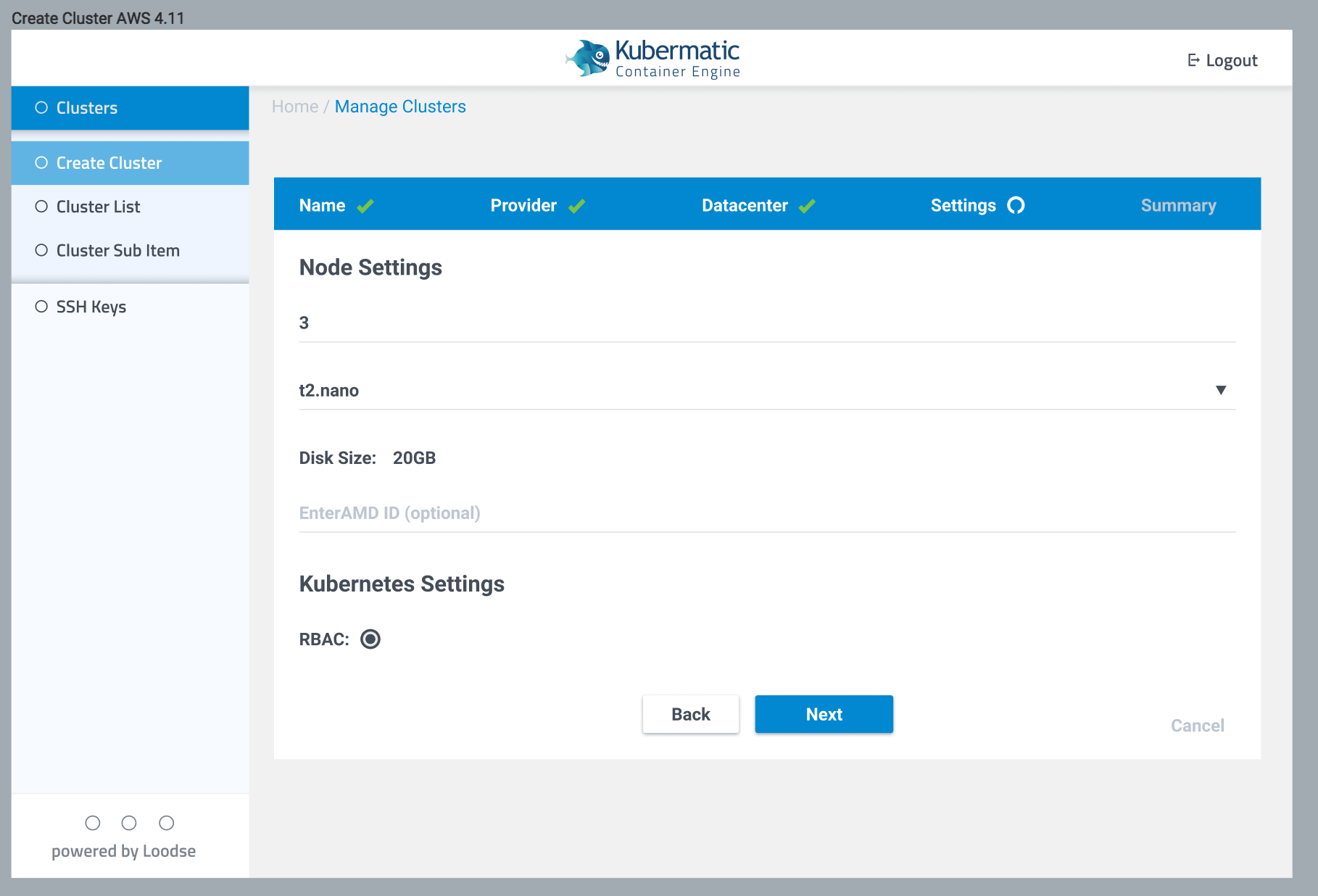Click the Logout icon

coord(1193,60)
